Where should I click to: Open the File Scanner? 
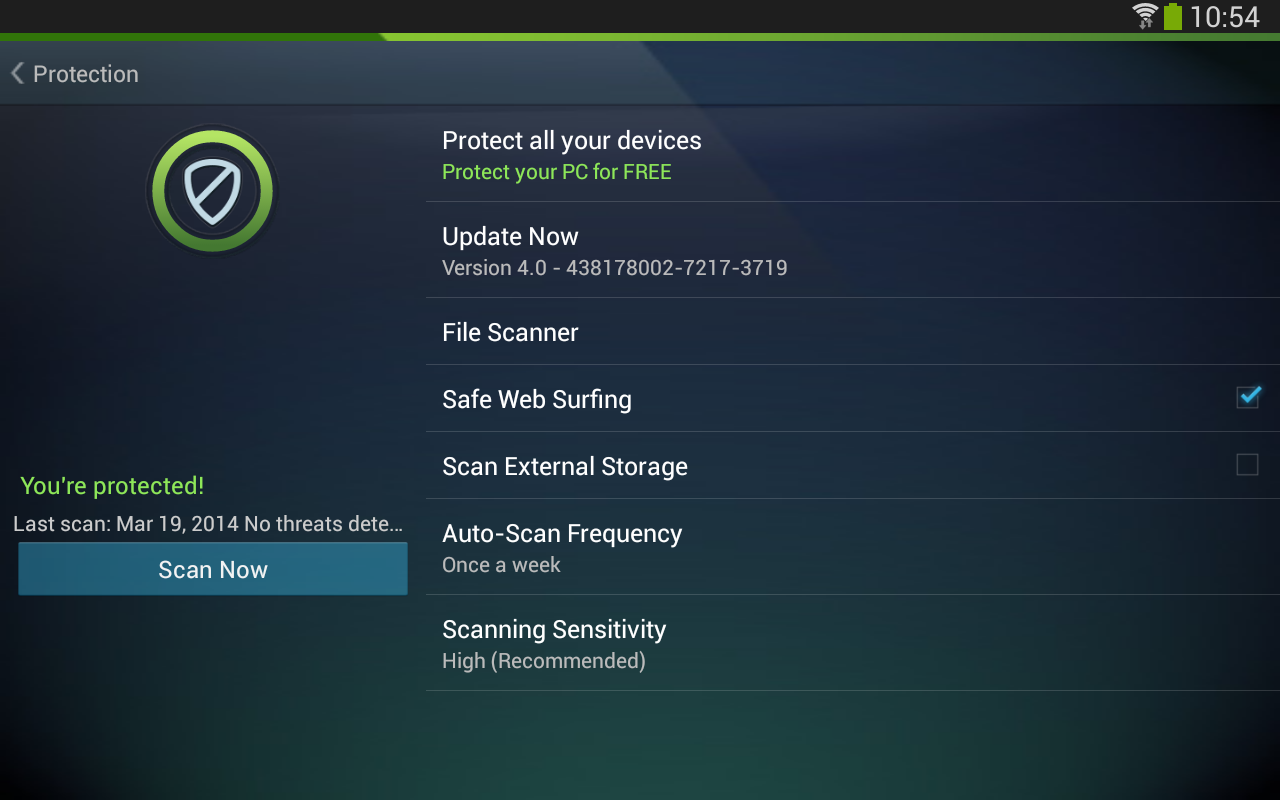coord(510,332)
